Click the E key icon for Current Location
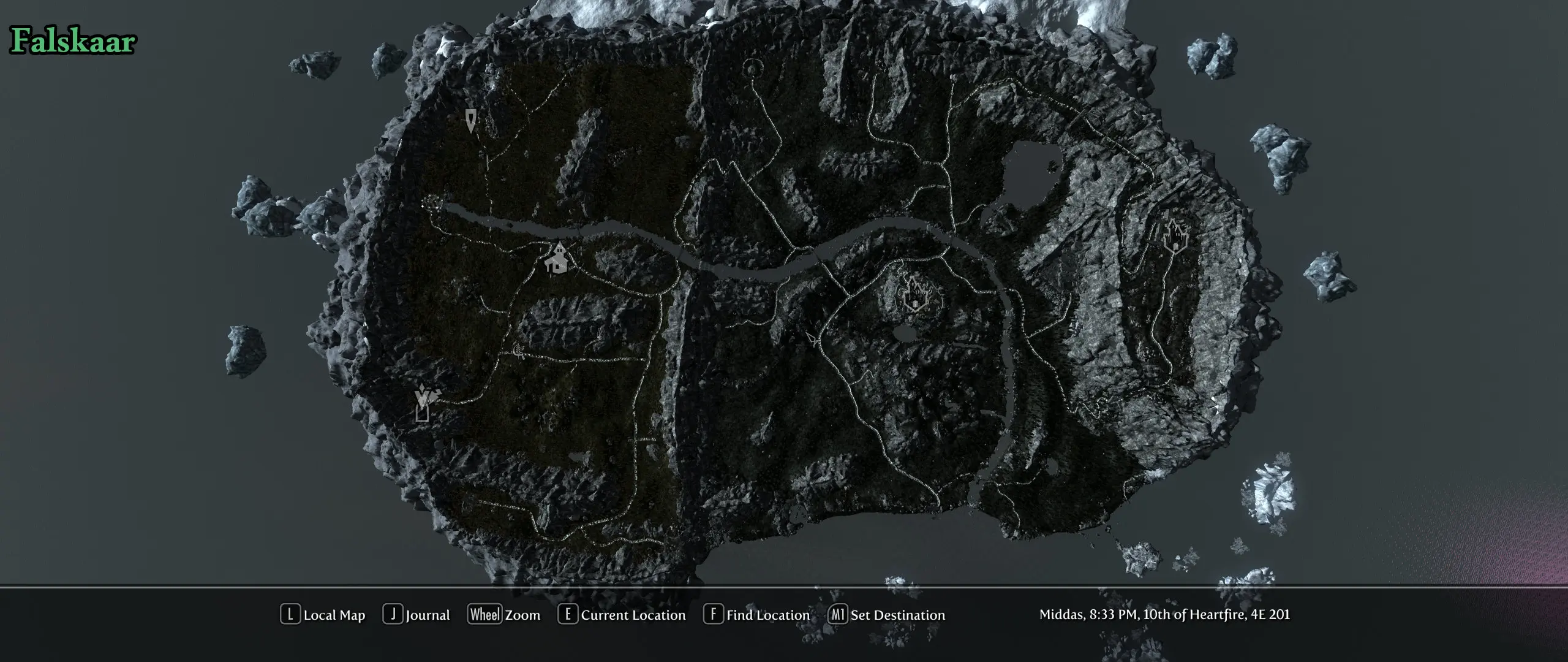Viewport: 1568px width, 662px height. point(568,614)
